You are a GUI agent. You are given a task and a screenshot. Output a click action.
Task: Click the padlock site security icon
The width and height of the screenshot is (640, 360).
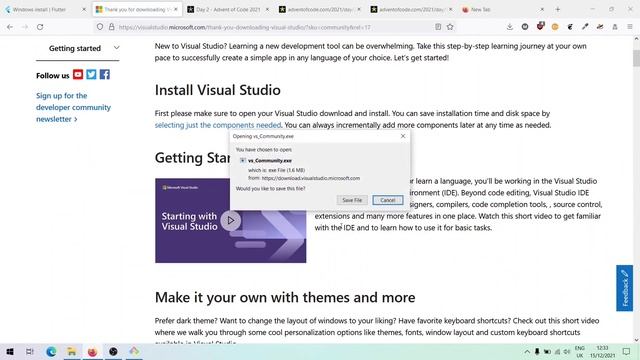111,27
